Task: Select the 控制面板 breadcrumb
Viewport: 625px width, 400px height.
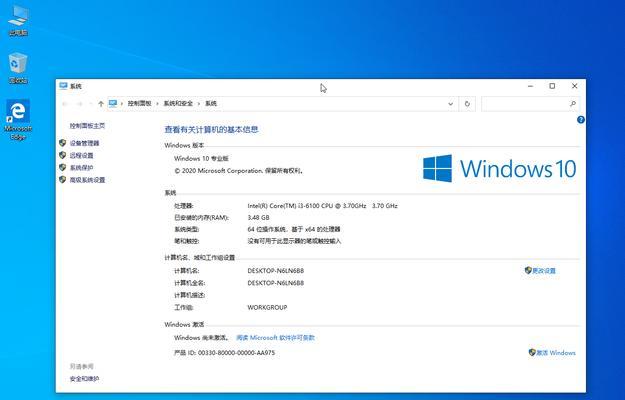Action: click(x=140, y=104)
